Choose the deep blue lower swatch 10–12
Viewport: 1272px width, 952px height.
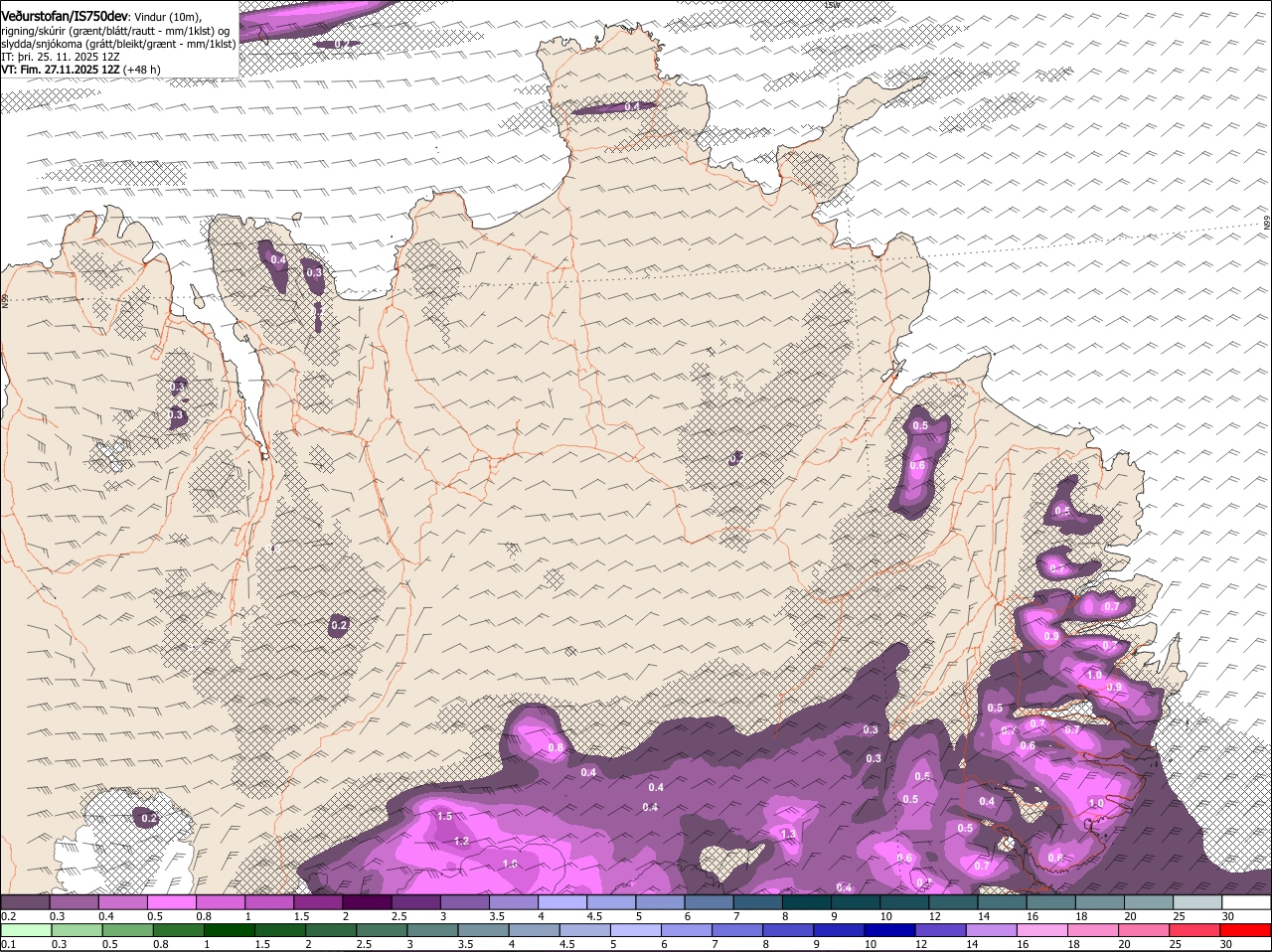887,930
